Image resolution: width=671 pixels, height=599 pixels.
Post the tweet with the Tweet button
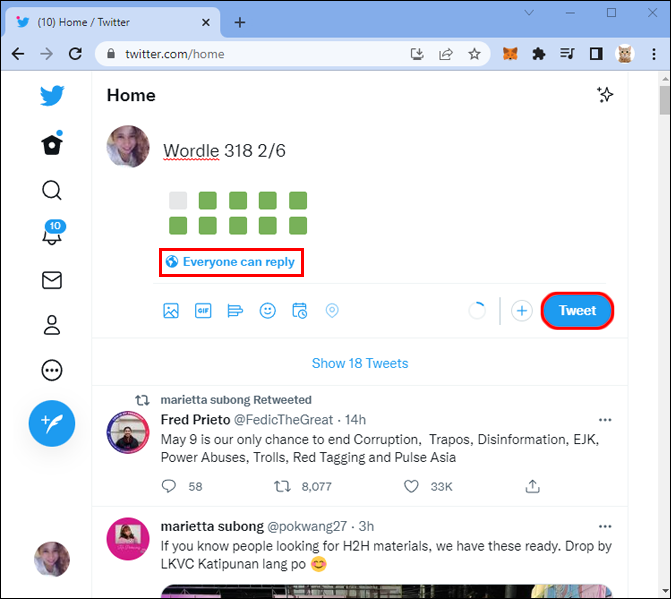pyautogui.click(x=577, y=311)
